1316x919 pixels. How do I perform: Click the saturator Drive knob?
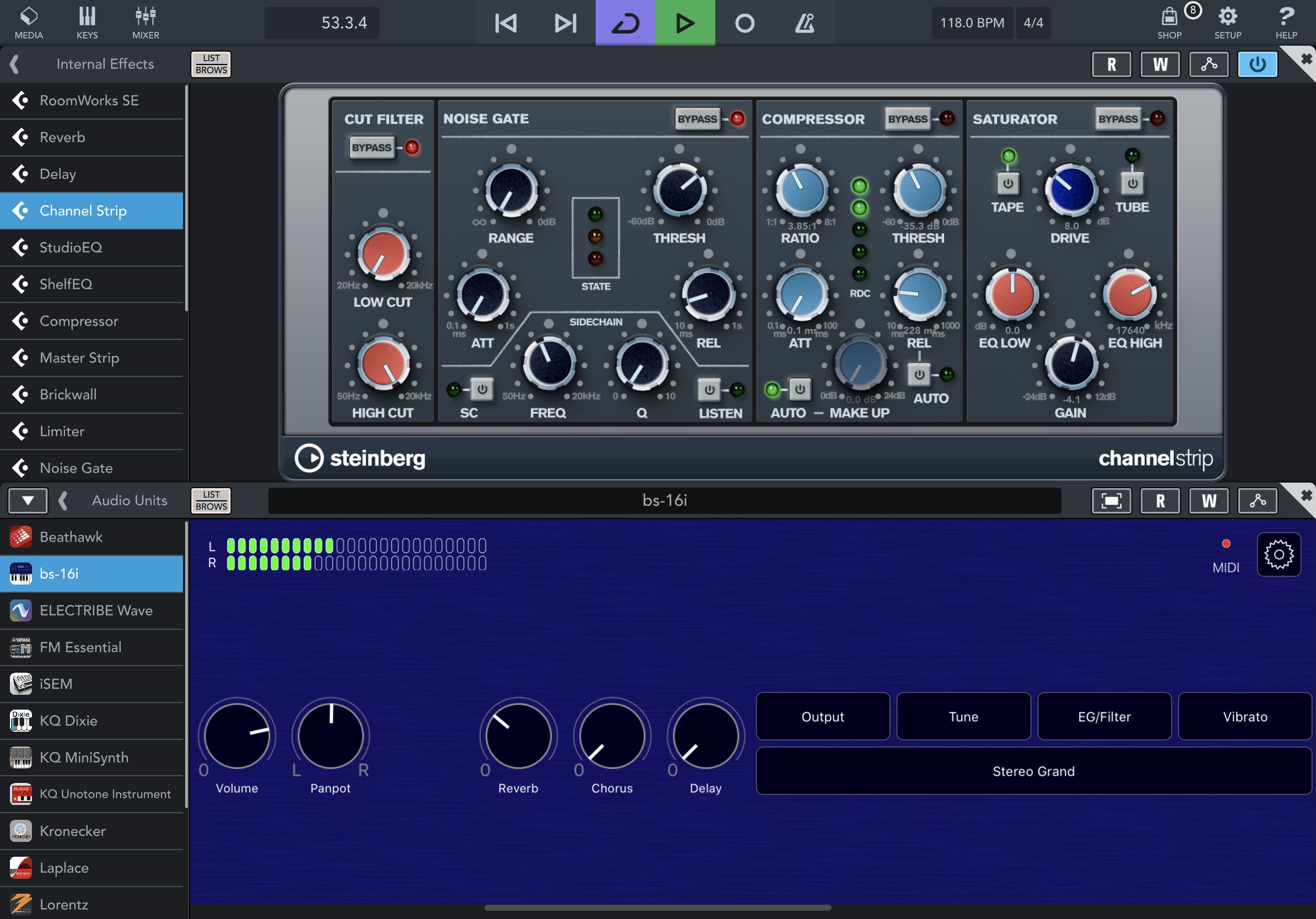1071,191
